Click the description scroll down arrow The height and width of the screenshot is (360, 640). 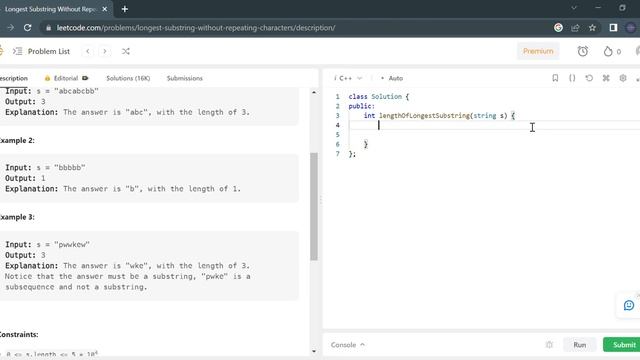(x=314, y=351)
